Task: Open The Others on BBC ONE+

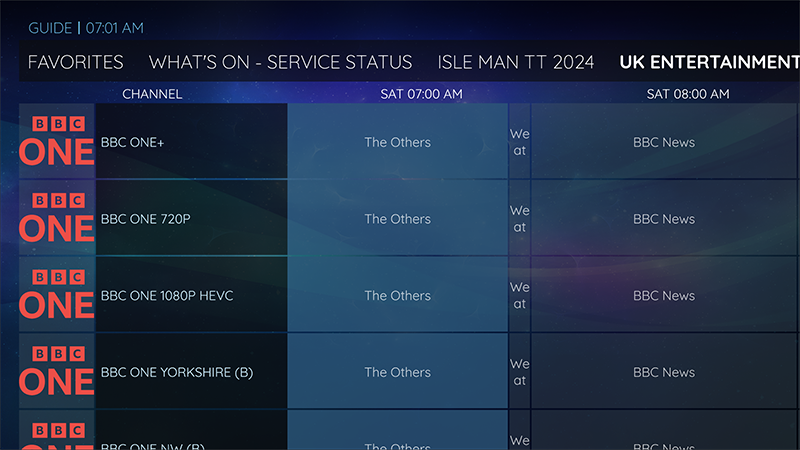Action: [397, 142]
